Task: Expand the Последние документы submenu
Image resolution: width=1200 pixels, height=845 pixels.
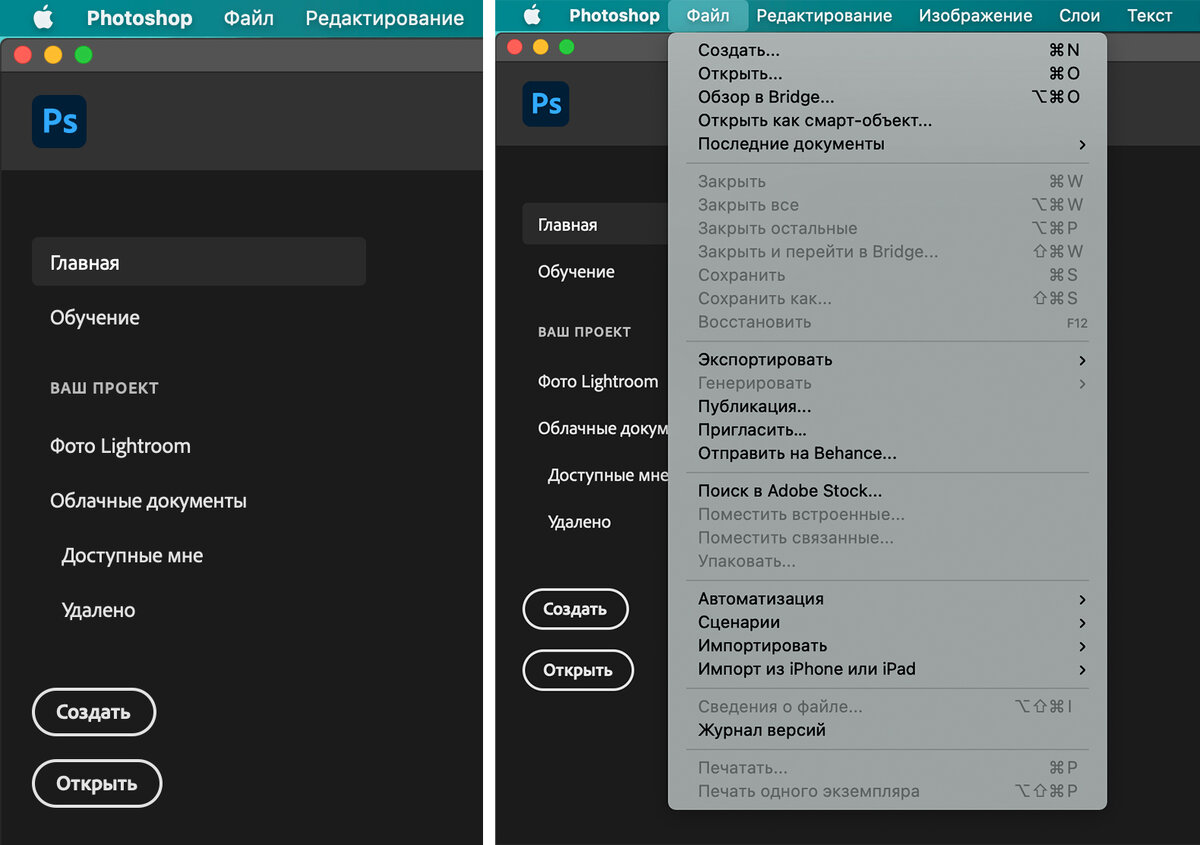Action: [888, 144]
